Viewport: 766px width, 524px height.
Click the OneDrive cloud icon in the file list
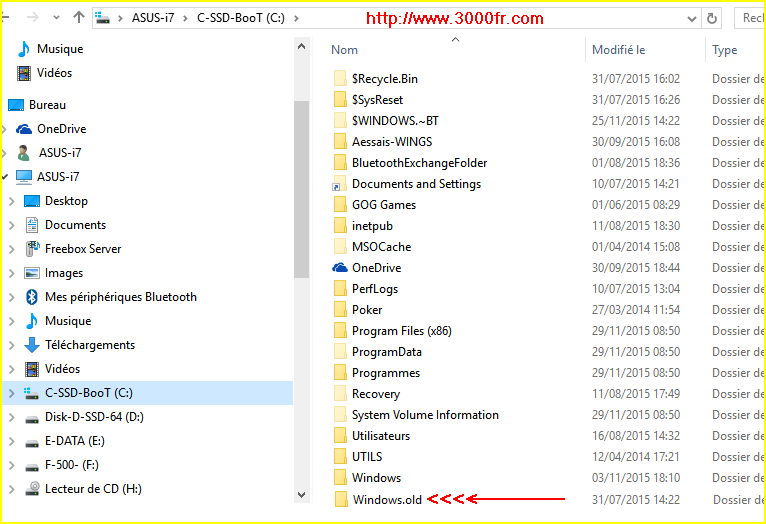pos(340,268)
